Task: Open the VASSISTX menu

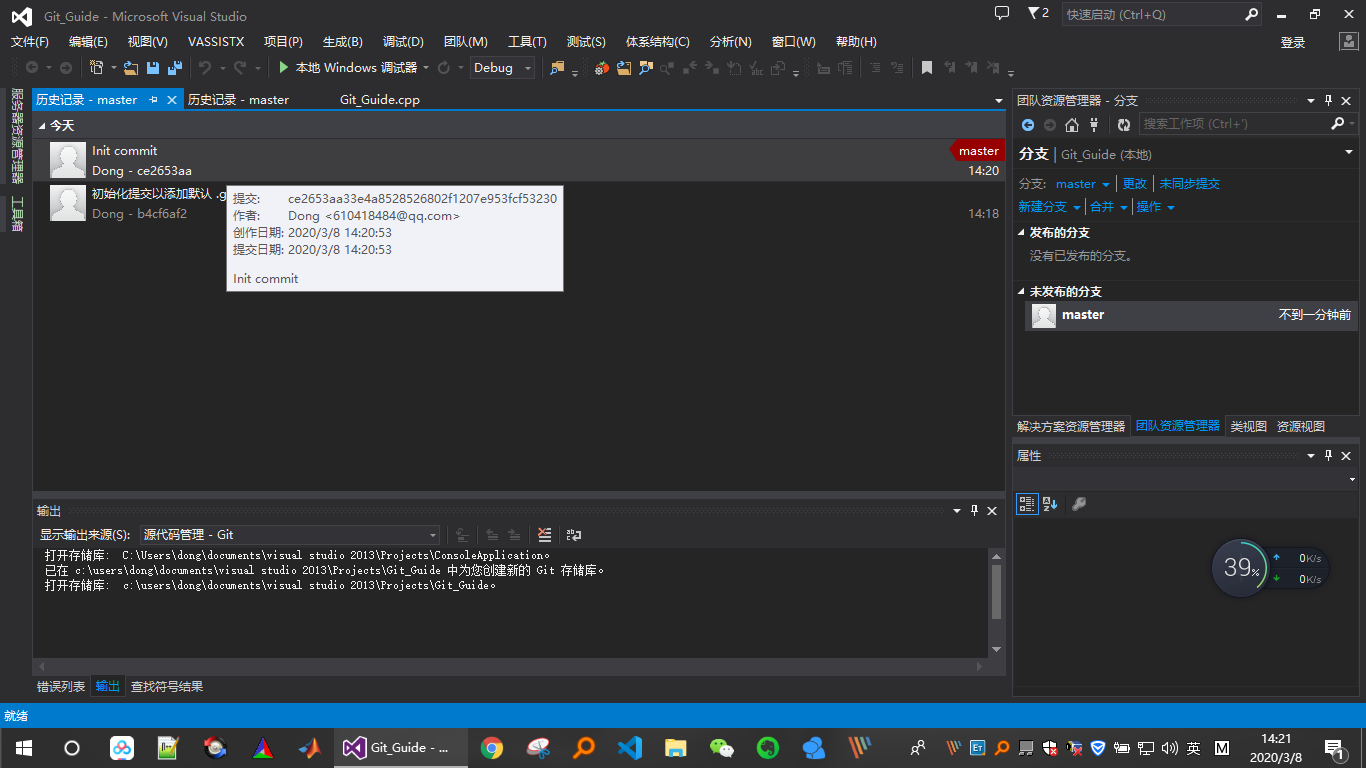Action: pyautogui.click(x=216, y=42)
